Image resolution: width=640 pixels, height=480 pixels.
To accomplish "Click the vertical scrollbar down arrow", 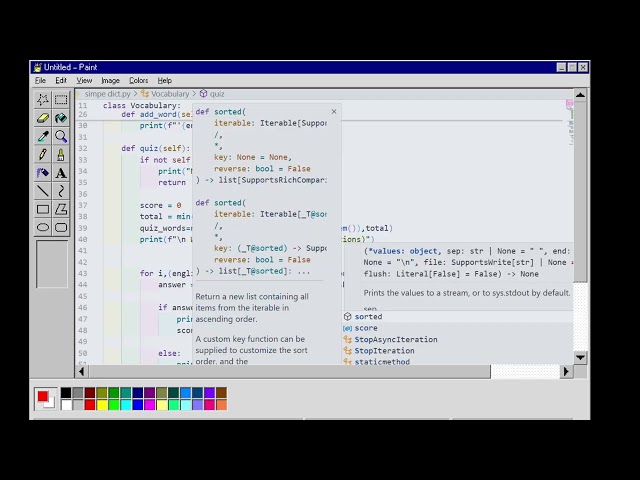I will [580, 357].
